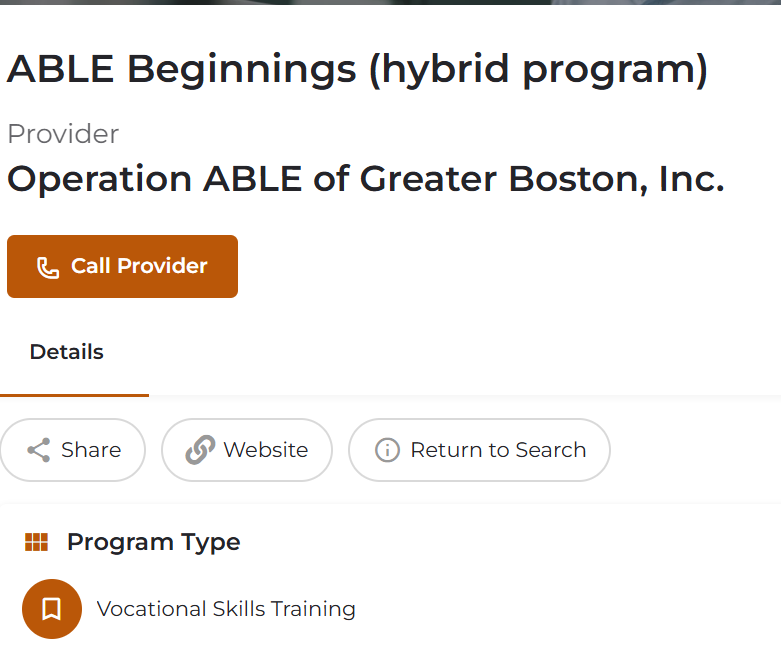The image size is (781, 657).
Task: Click the orange underline below the Details tab
Action: point(74,395)
